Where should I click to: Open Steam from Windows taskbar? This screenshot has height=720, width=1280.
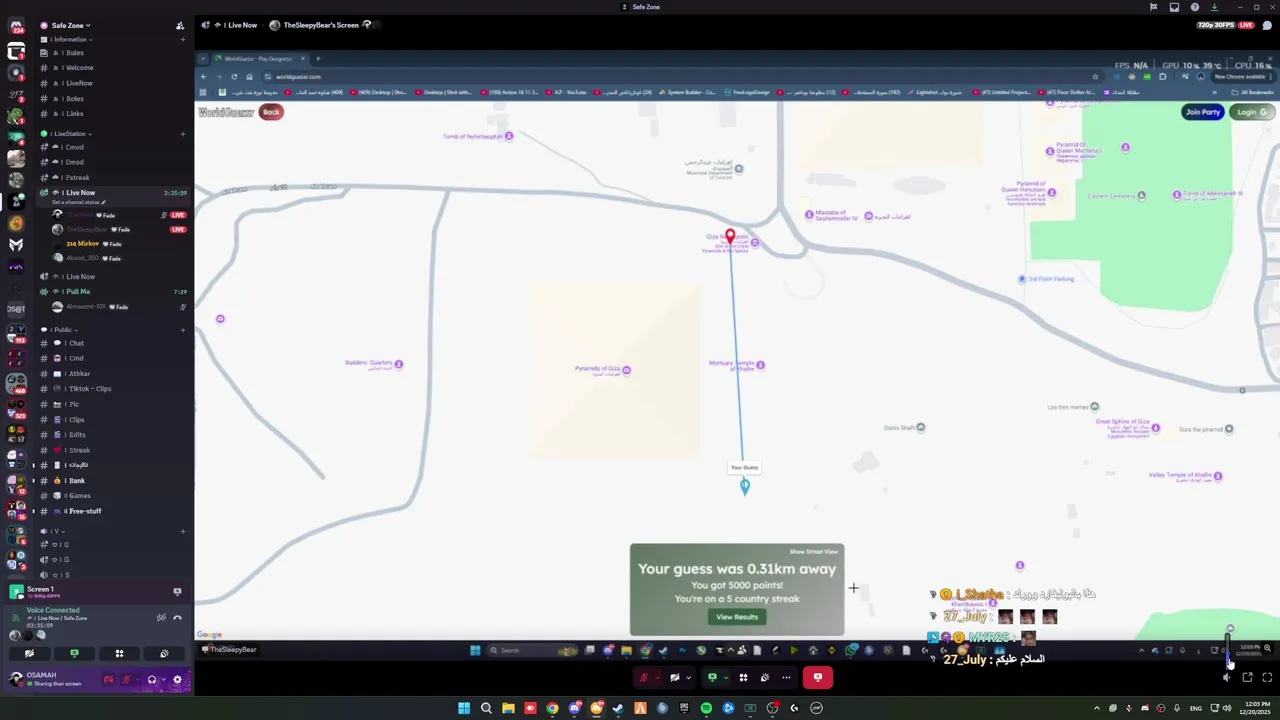(618, 708)
